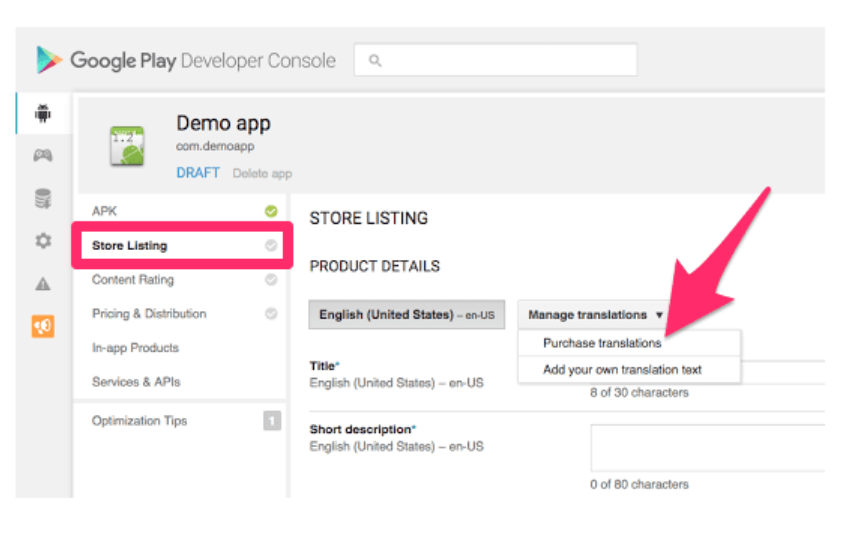
Task: Click the Content Rating gray checkmark
Action: 271,280
